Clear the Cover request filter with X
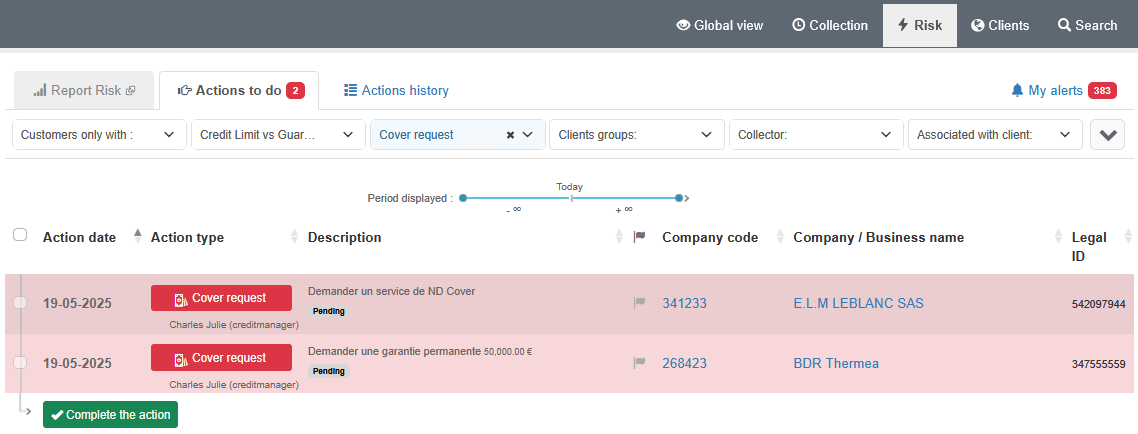Image resolution: width=1138 pixels, height=434 pixels. point(510,135)
